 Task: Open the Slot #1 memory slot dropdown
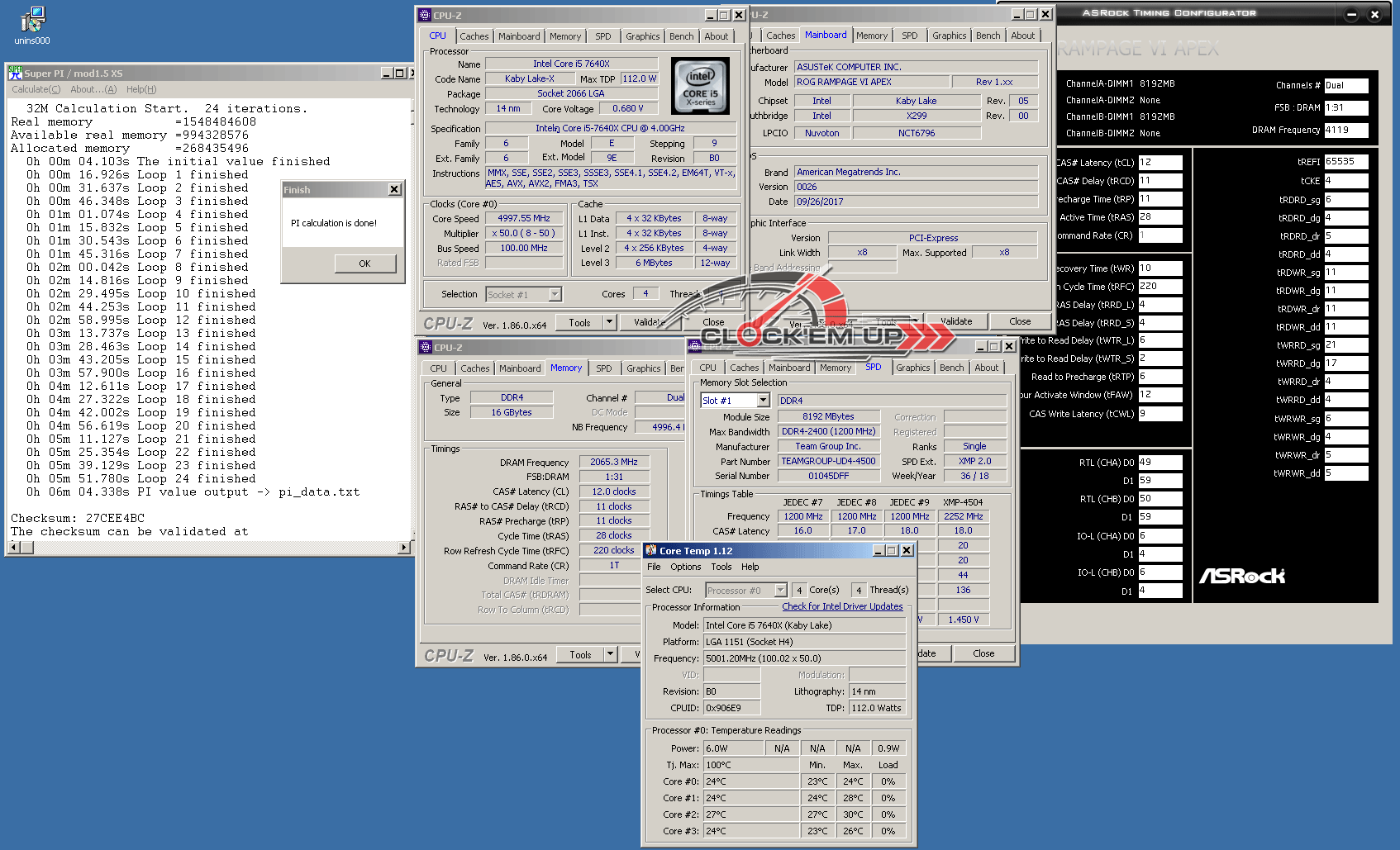coord(763,401)
